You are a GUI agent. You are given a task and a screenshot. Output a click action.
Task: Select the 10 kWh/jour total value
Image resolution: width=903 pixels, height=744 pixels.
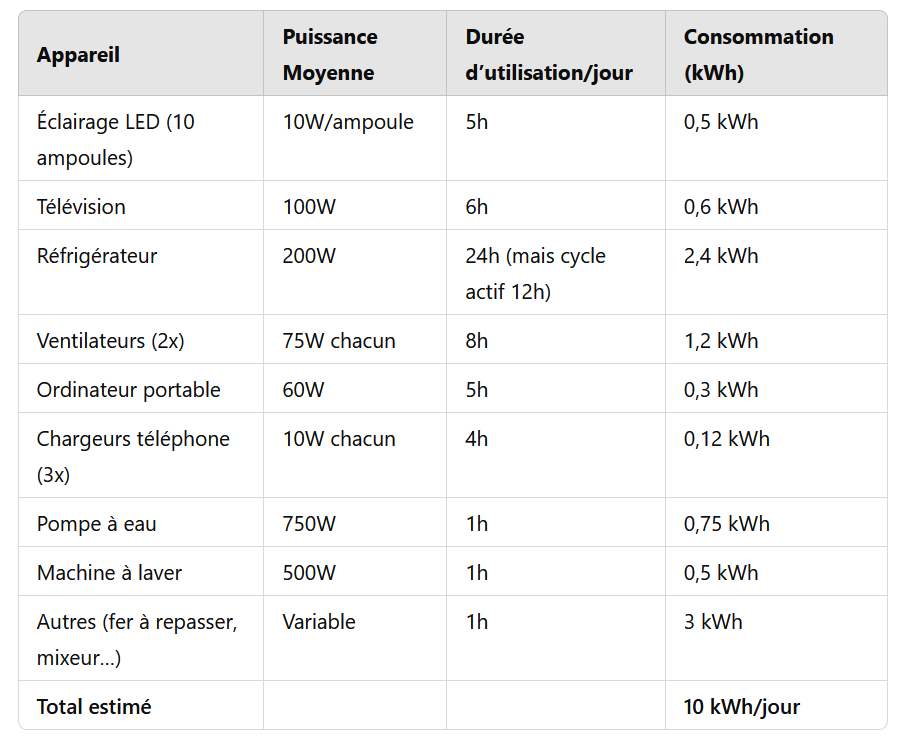(x=742, y=707)
